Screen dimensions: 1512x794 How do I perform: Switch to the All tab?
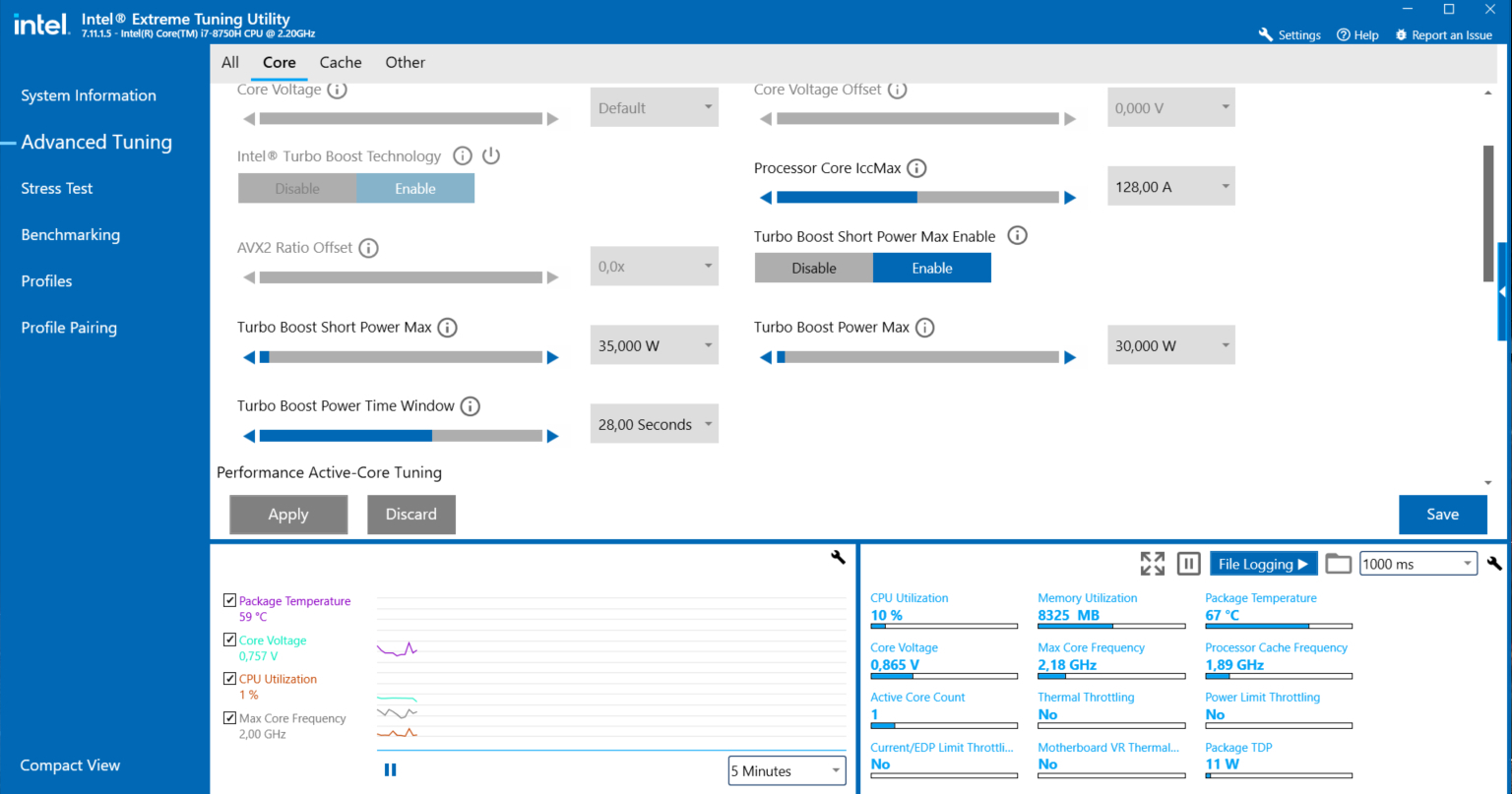point(230,62)
